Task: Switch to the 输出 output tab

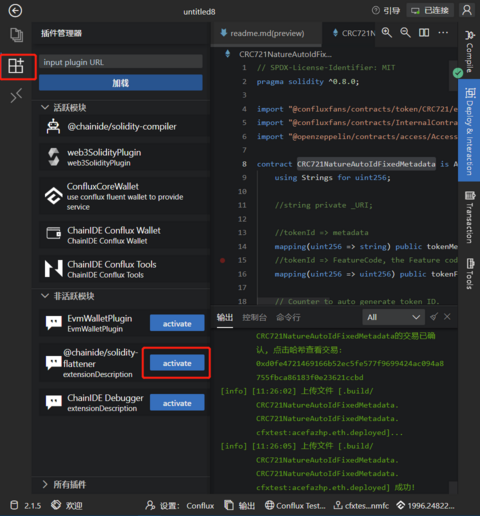Action: point(225,317)
